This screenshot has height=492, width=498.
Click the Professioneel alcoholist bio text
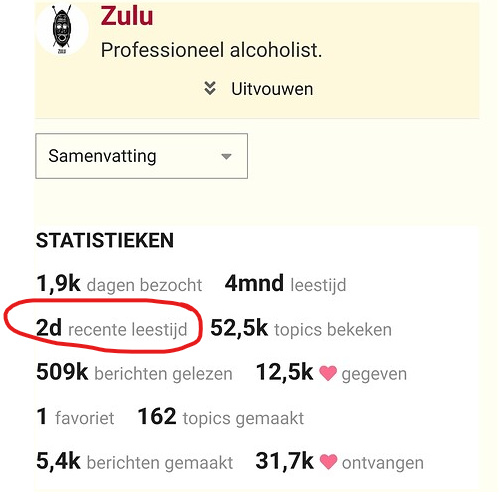point(211,50)
